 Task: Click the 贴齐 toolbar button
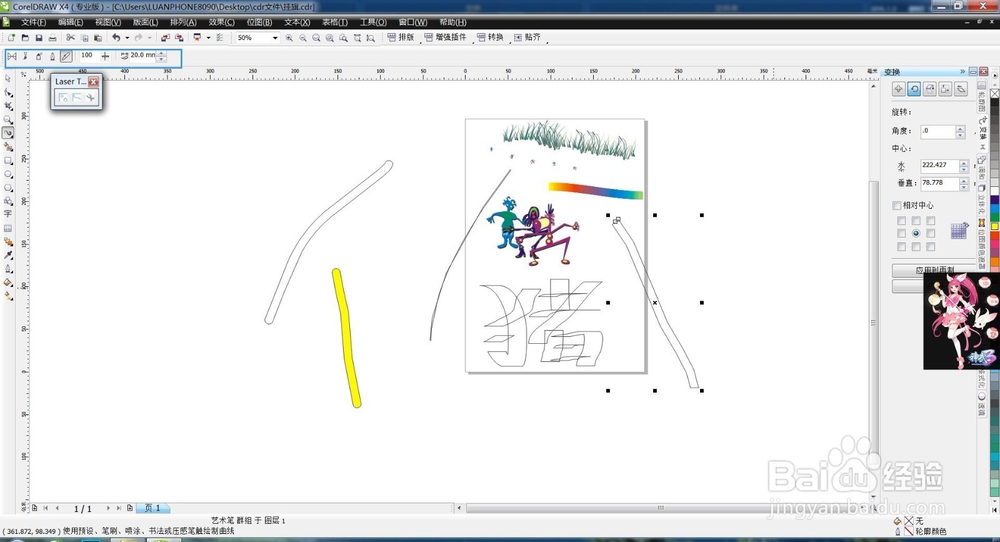(x=527, y=38)
